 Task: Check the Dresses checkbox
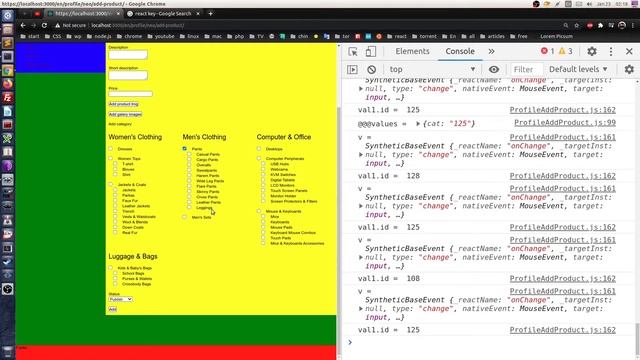[111, 149]
